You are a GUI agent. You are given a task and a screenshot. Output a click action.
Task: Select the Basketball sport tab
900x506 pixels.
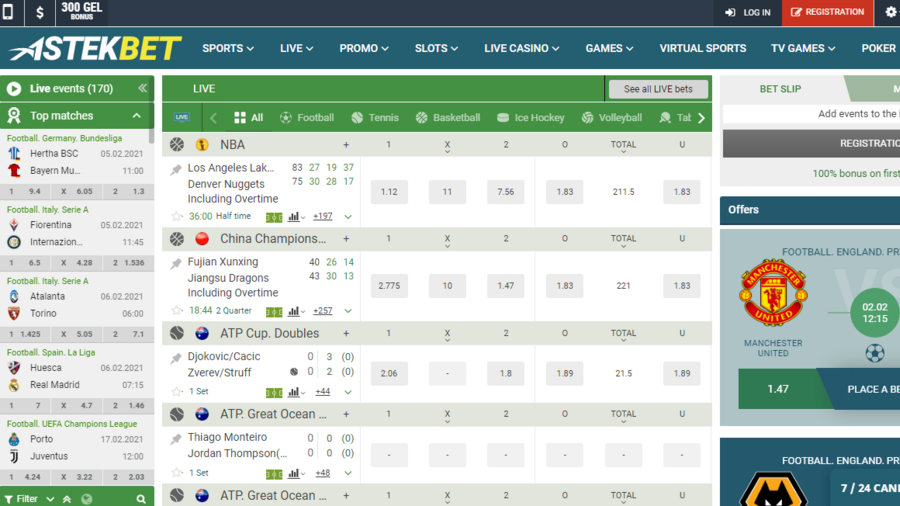pos(448,117)
